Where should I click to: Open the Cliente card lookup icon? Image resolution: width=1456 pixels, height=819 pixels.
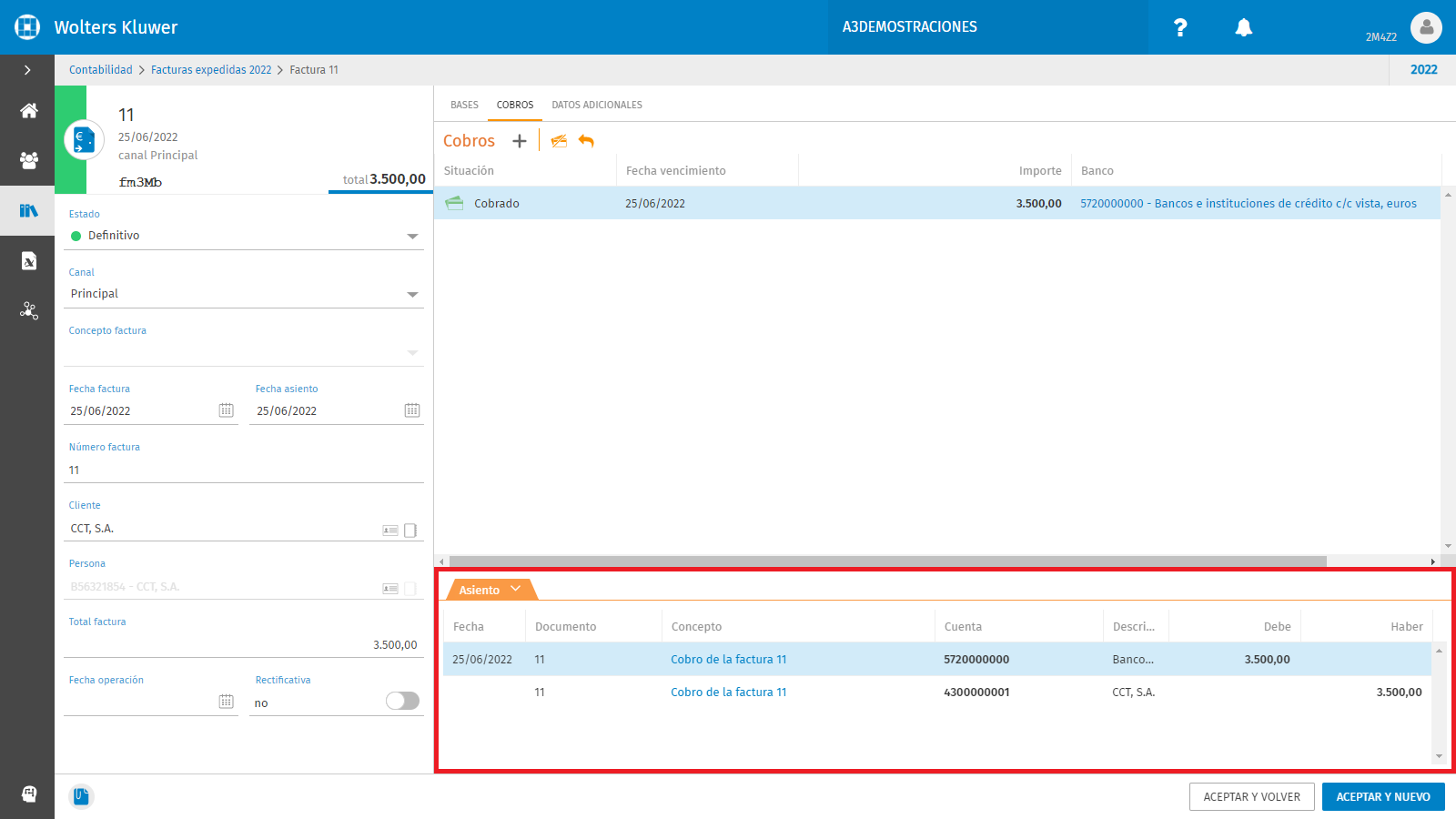click(x=390, y=530)
